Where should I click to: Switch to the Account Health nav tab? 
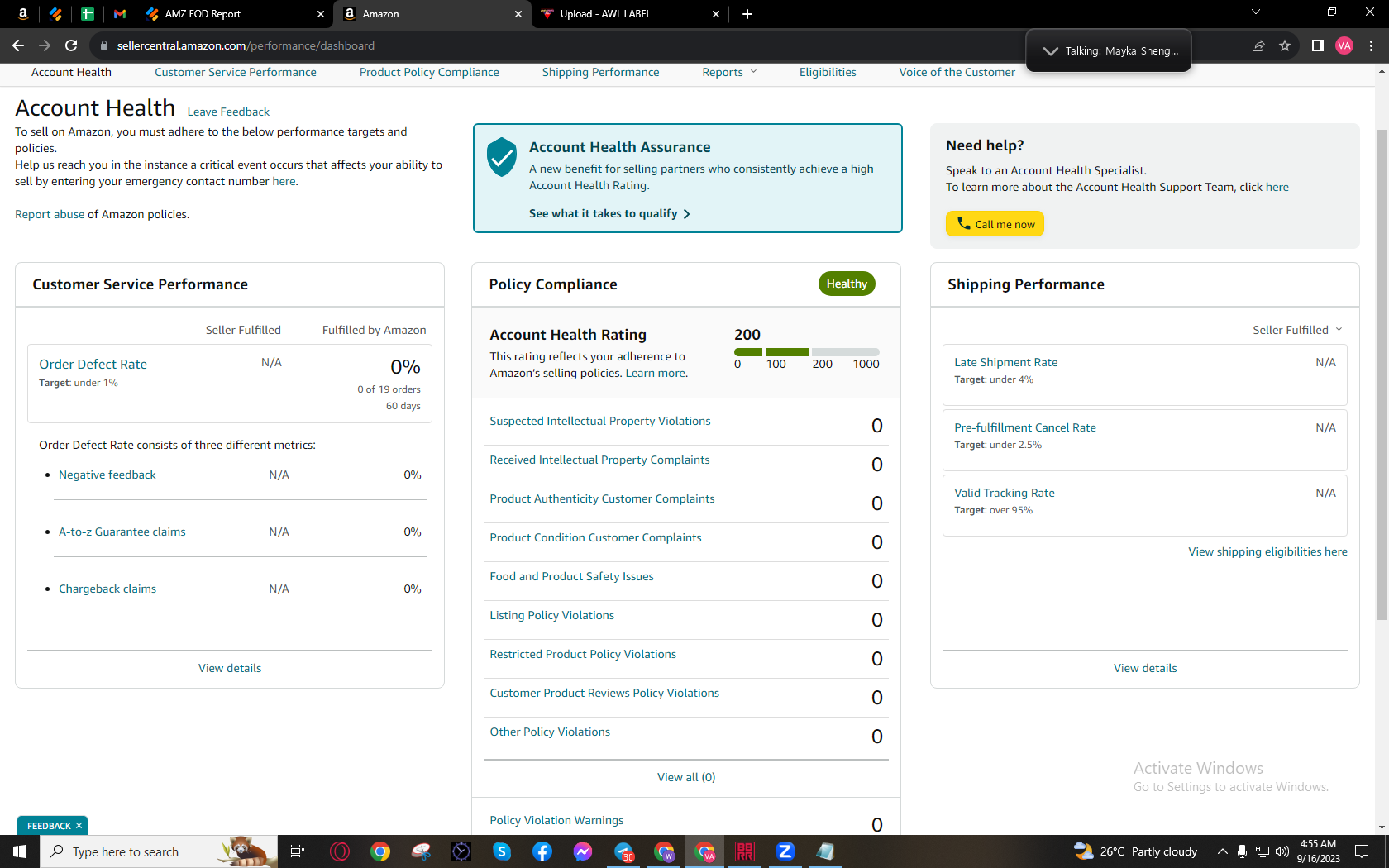[71, 73]
